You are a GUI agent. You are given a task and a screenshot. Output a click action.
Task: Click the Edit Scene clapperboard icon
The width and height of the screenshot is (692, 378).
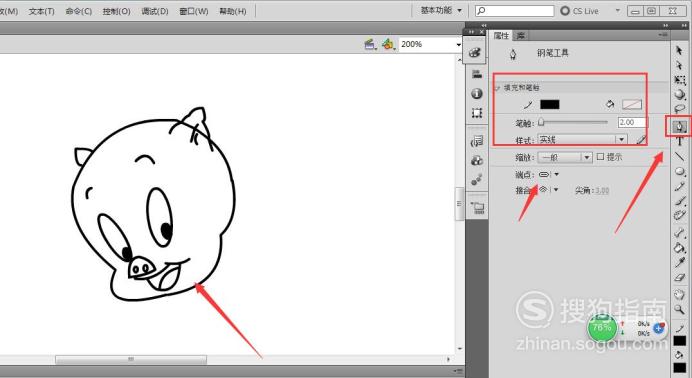point(370,45)
